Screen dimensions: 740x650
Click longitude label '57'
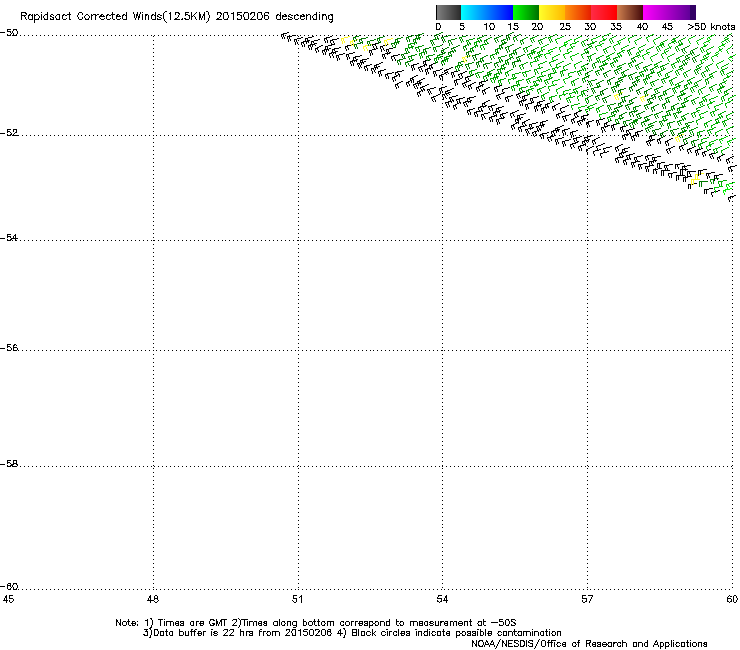[587, 599]
